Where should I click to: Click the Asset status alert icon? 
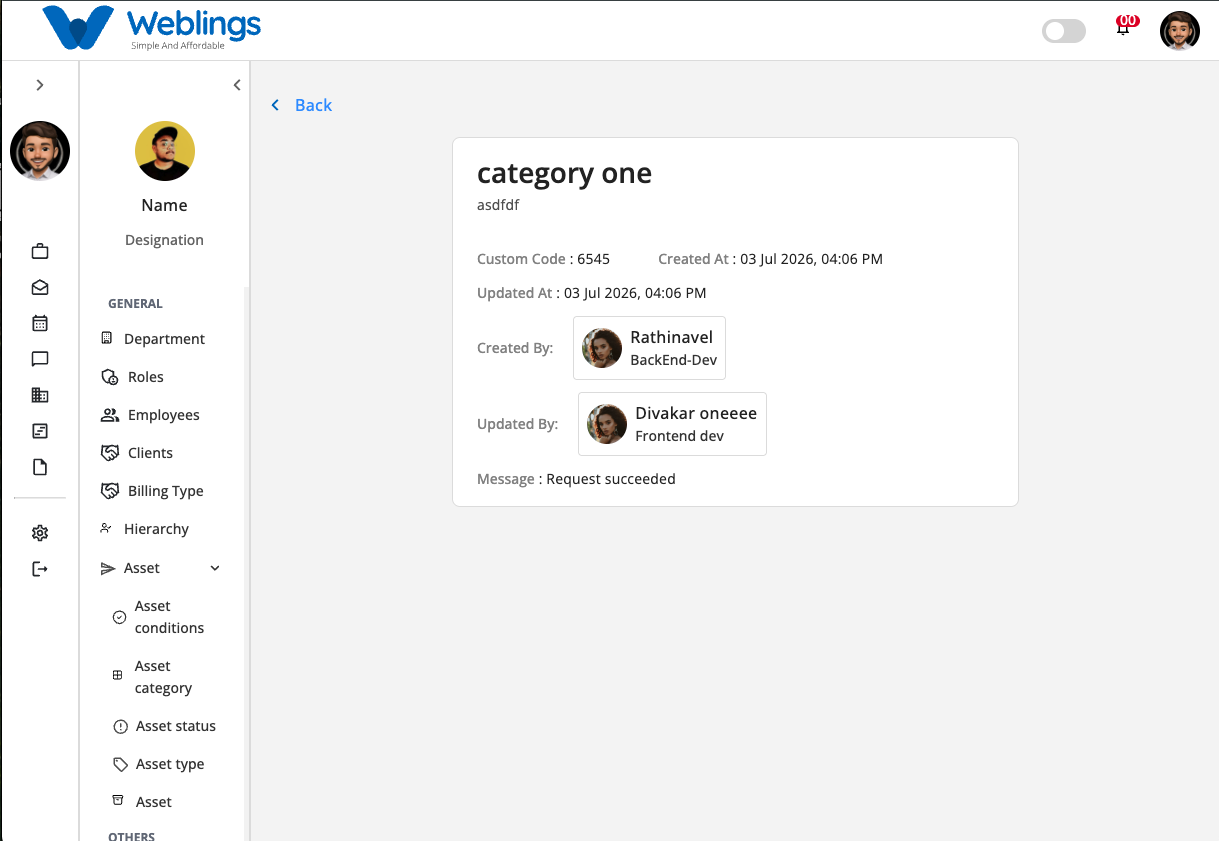point(121,727)
